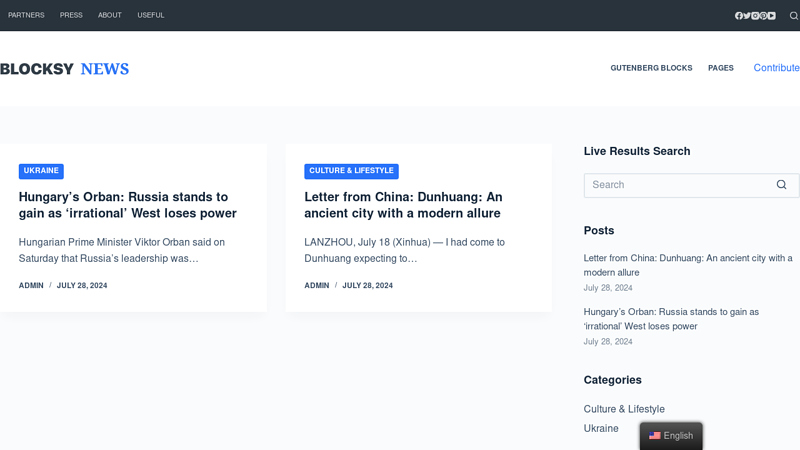Click 'JULY 28, 2024' on Orban card
Viewport: 800px width, 450px height.
click(82, 286)
